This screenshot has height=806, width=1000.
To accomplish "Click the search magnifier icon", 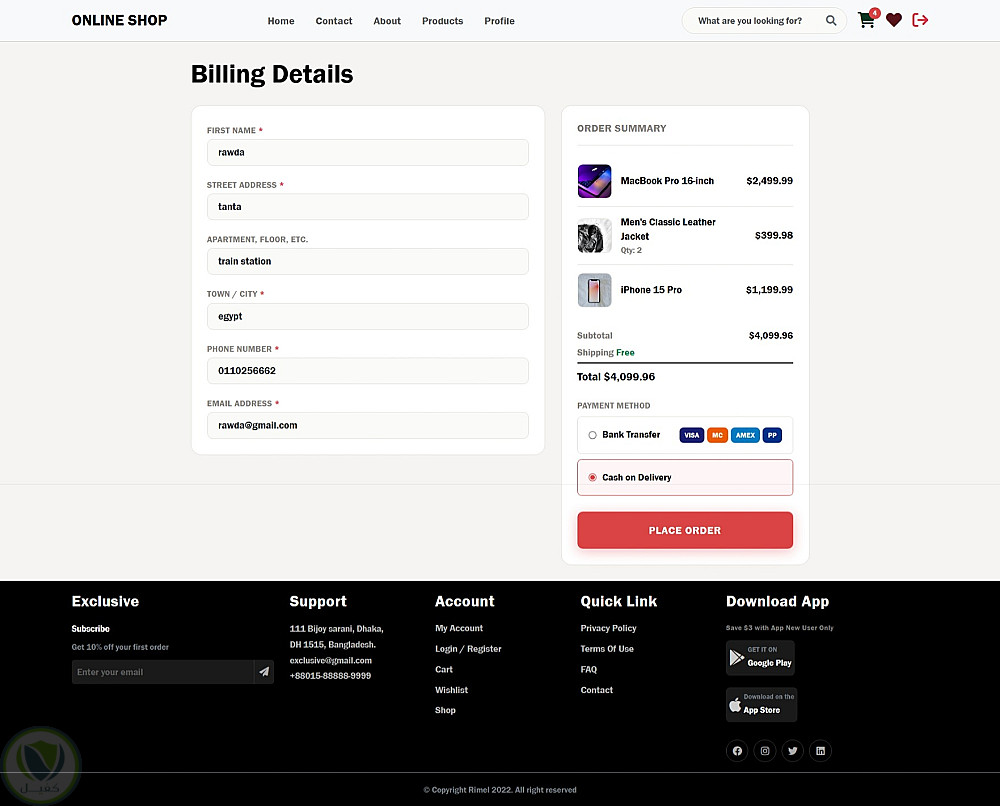I will pos(831,20).
